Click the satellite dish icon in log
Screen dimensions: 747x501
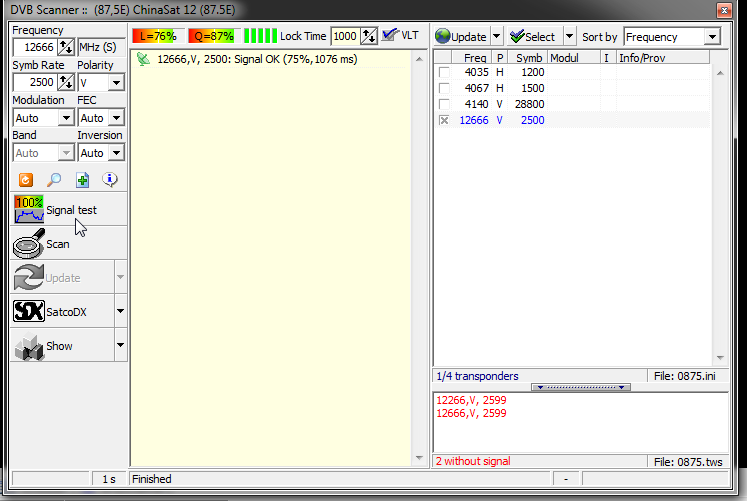[x=143, y=59]
